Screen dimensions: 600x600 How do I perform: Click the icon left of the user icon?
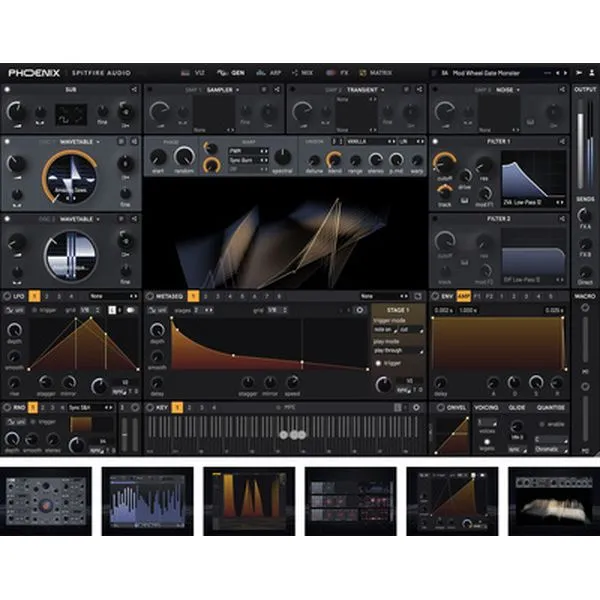point(579,73)
